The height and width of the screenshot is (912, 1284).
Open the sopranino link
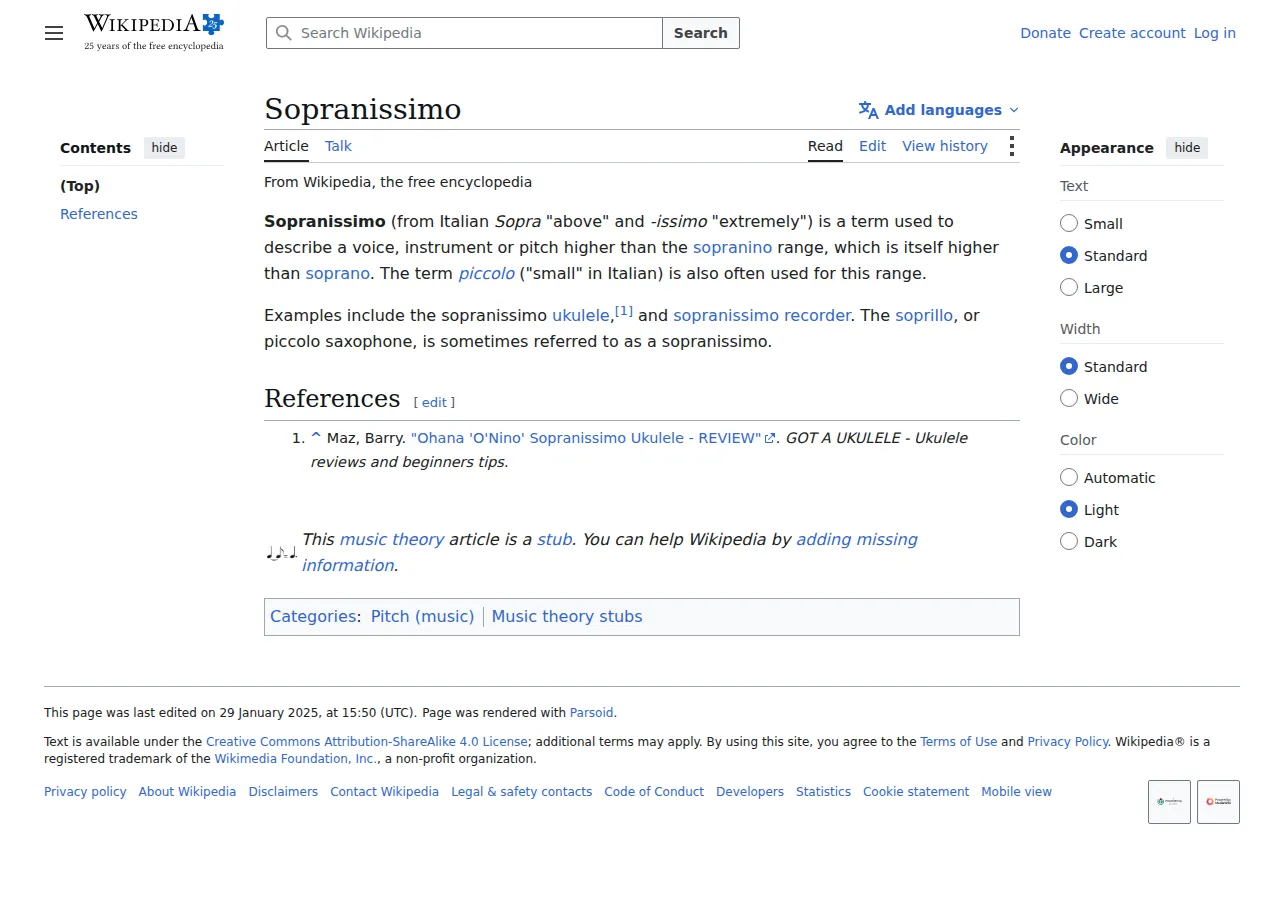point(732,247)
